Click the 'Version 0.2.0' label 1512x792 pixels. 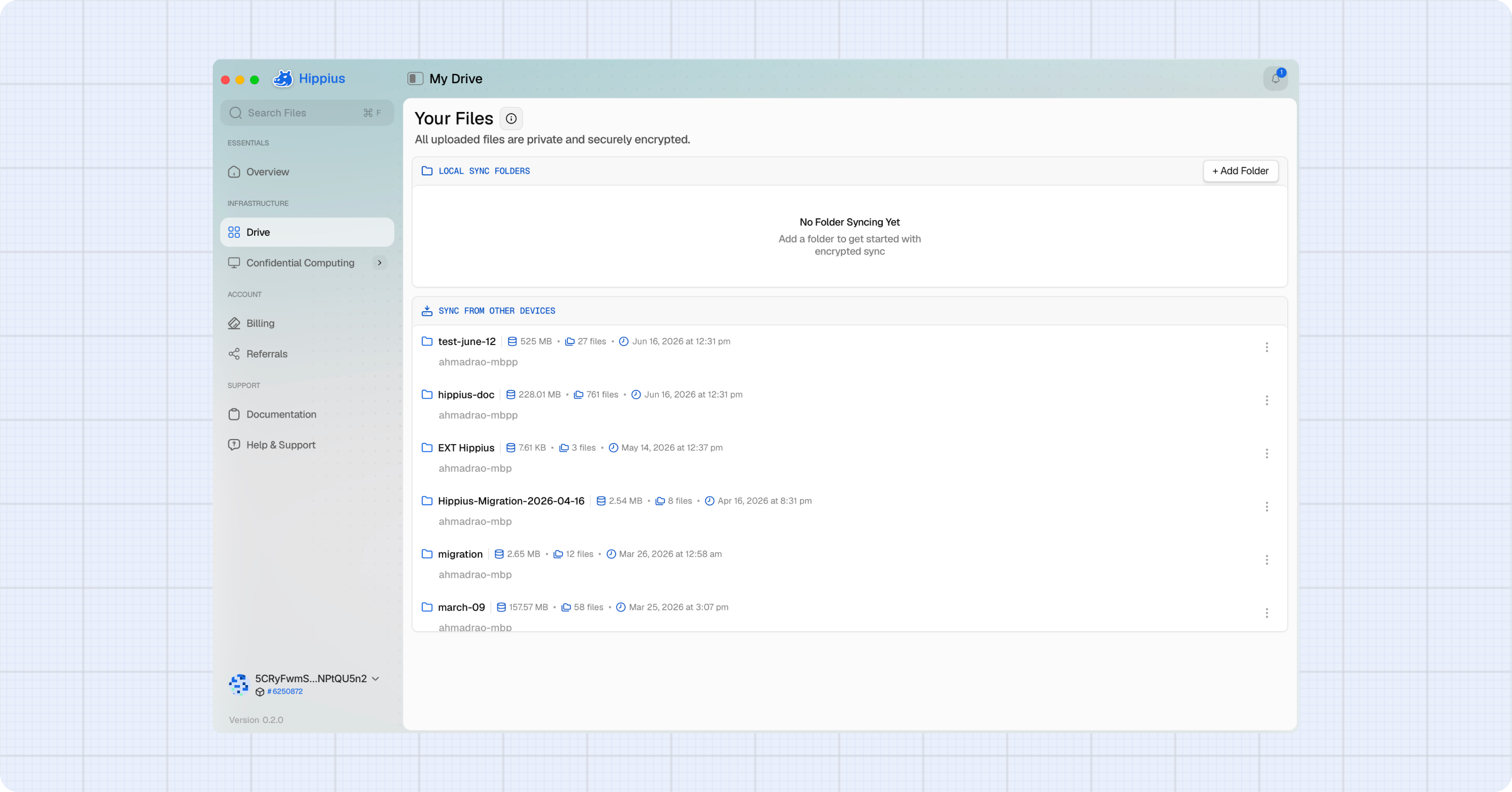tap(256, 720)
